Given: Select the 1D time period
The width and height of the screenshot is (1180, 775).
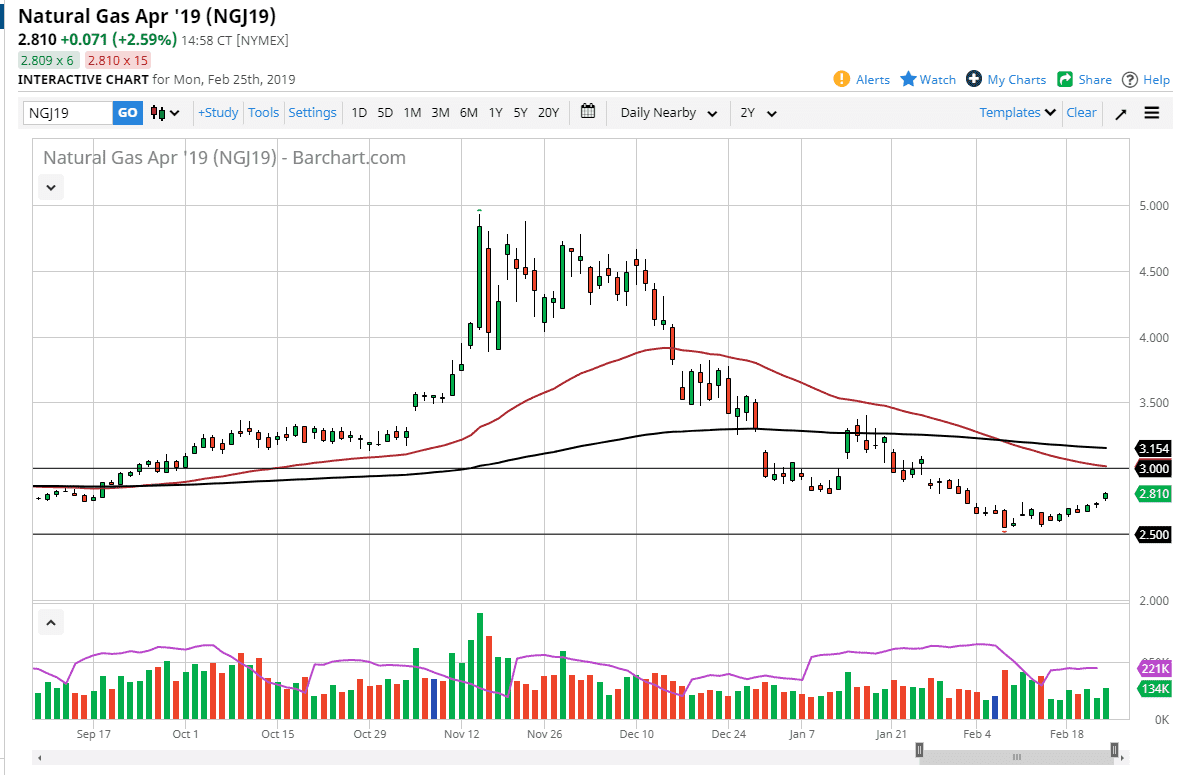Looking at the screenshot, I should click(x=358, y=113).
